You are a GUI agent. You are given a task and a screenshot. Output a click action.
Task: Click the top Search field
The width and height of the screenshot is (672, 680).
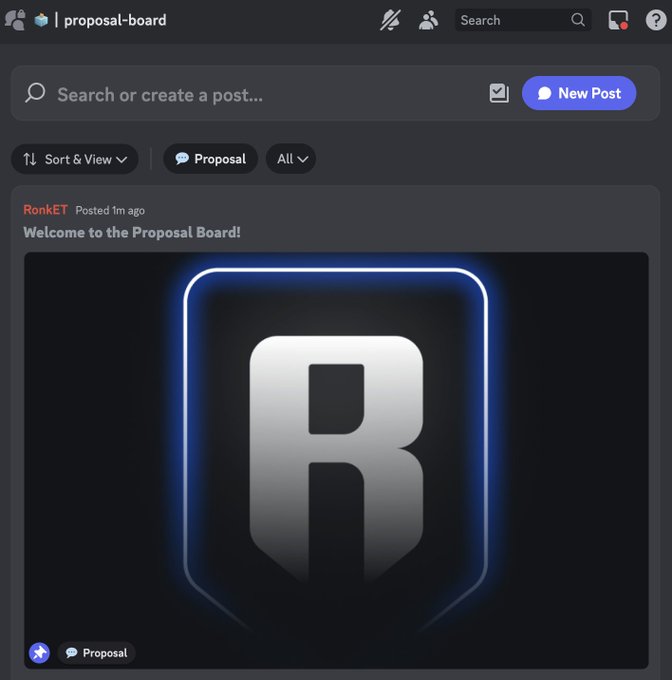(x=523, y=20)
